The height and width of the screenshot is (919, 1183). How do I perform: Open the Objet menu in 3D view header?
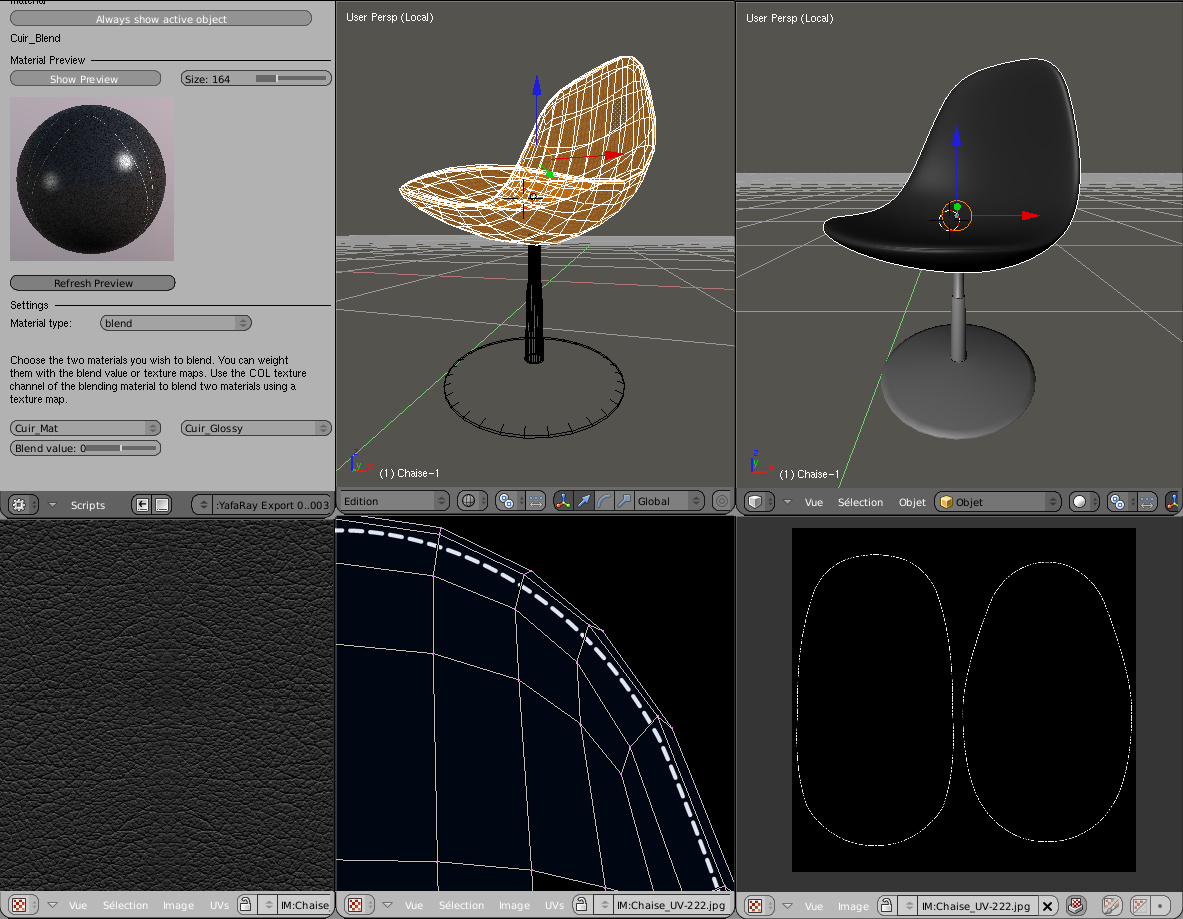911,502
